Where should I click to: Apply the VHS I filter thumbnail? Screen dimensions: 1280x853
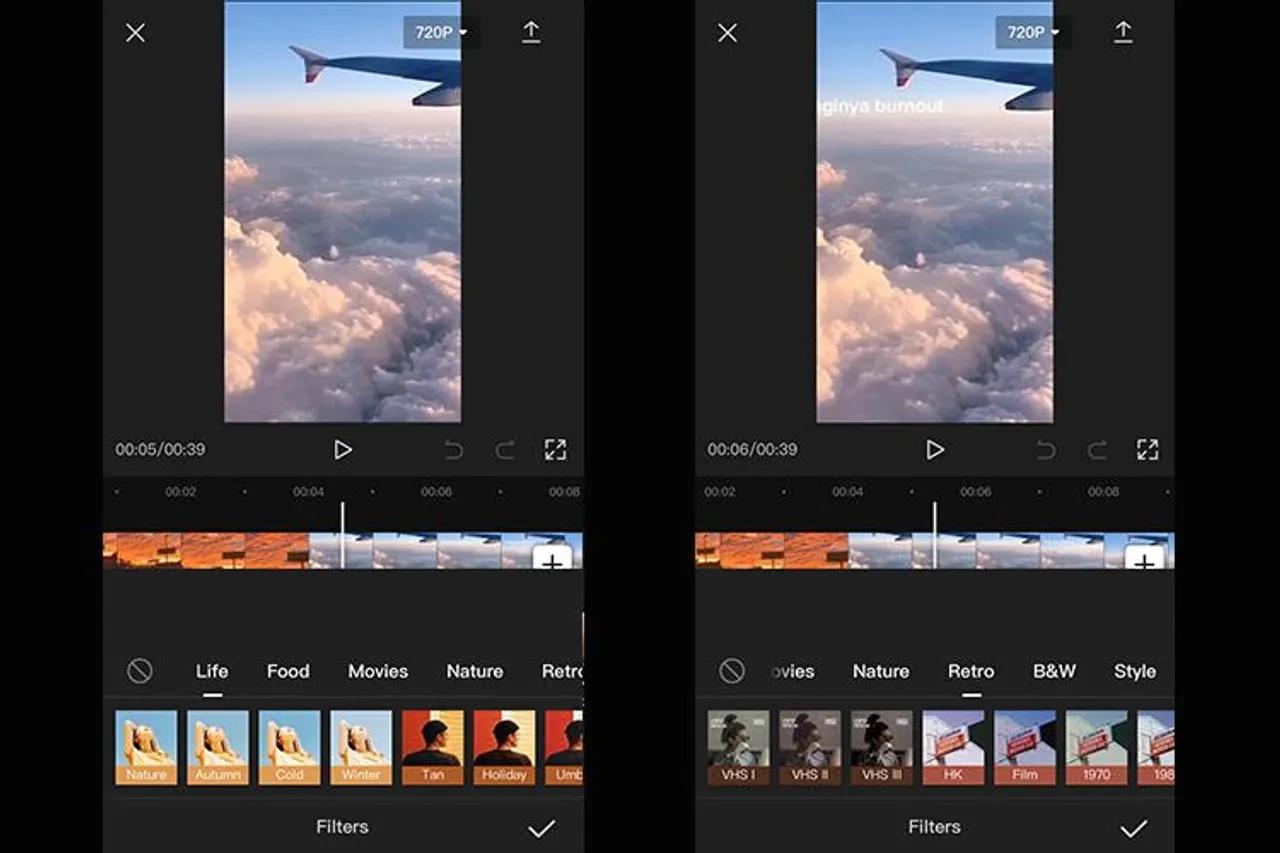click(x=738, y=747)
